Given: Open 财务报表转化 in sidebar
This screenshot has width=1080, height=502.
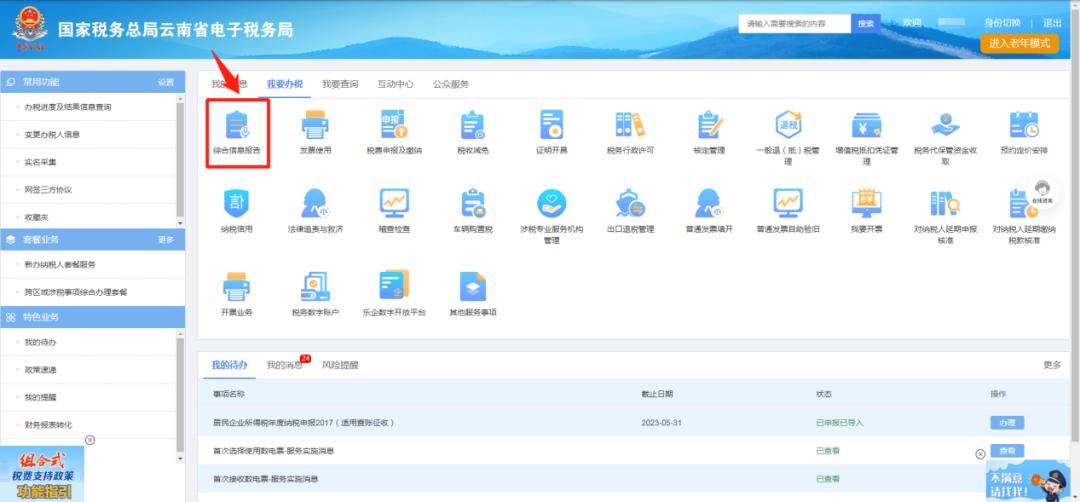Looking at the screenshot, I should 48,426.
